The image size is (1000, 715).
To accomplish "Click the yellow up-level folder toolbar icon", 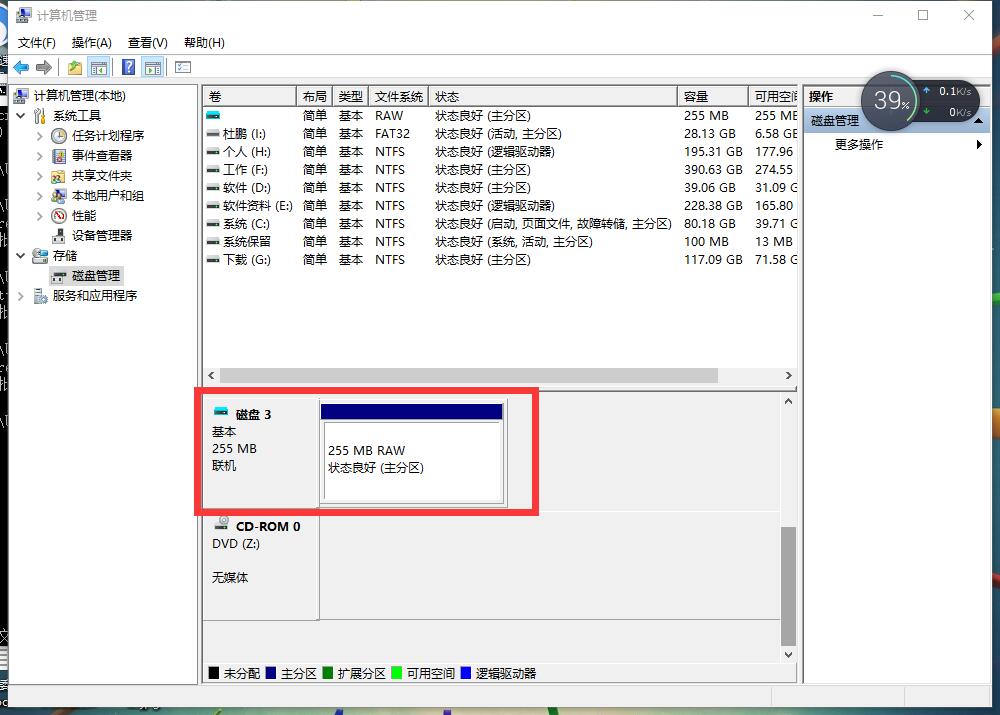I will coord(73,67).
